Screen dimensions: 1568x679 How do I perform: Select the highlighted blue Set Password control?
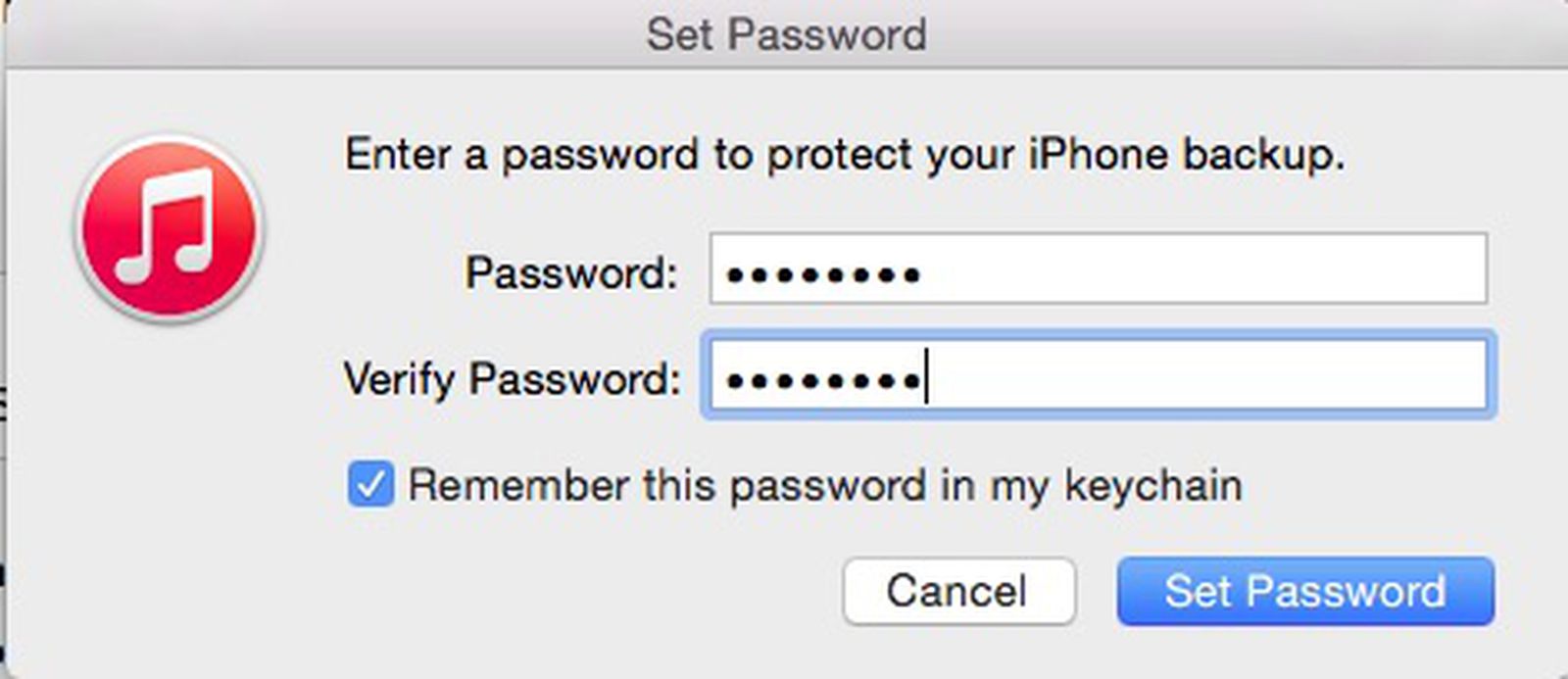pos(1303,590)
